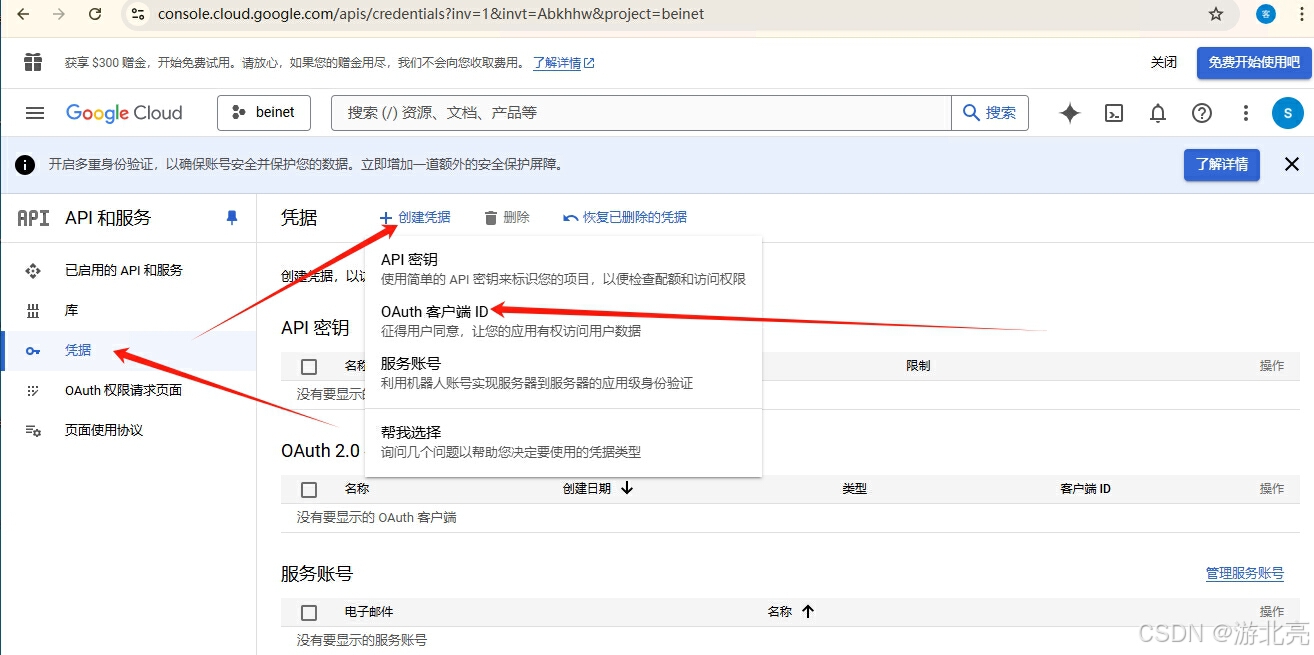Click the blue 搜索 button

click(x=989, y=113)
